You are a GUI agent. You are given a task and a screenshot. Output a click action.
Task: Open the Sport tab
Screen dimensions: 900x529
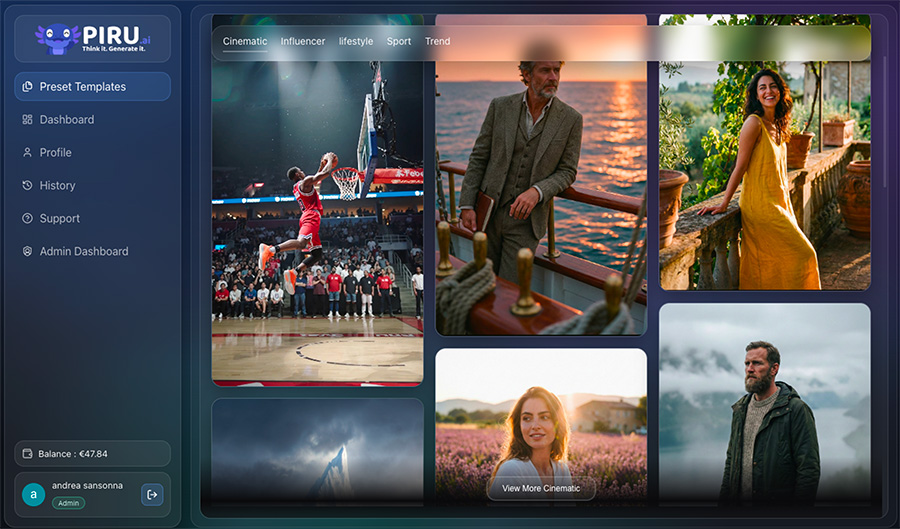click(x=399, y=42)
